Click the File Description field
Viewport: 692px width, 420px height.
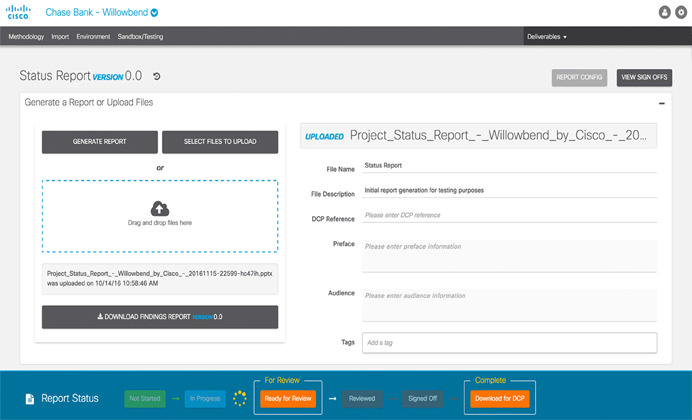pyautogui.click(x=510, y=191)
